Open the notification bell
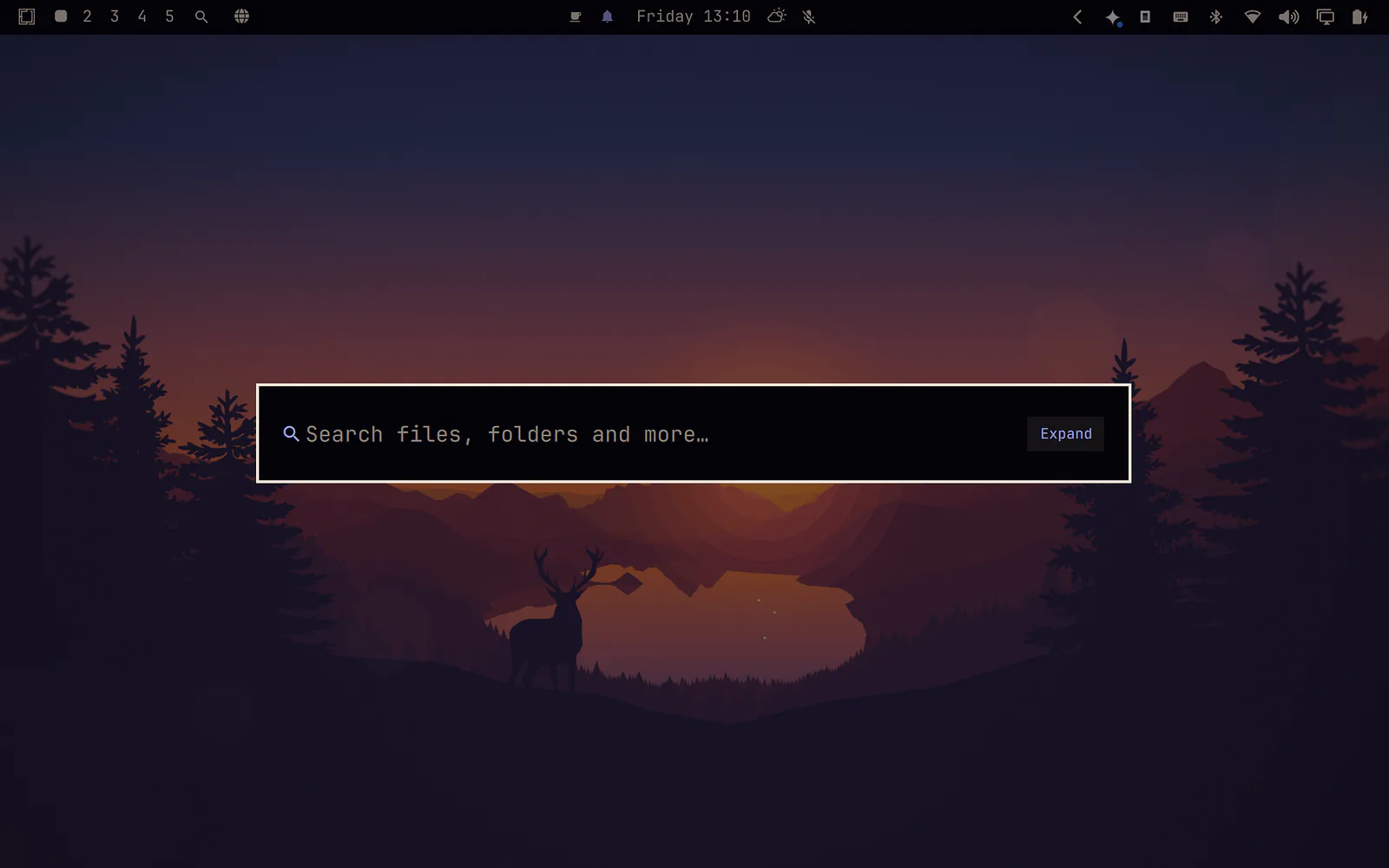Screen dimensions: 1389x868 (x=608, y=16)
